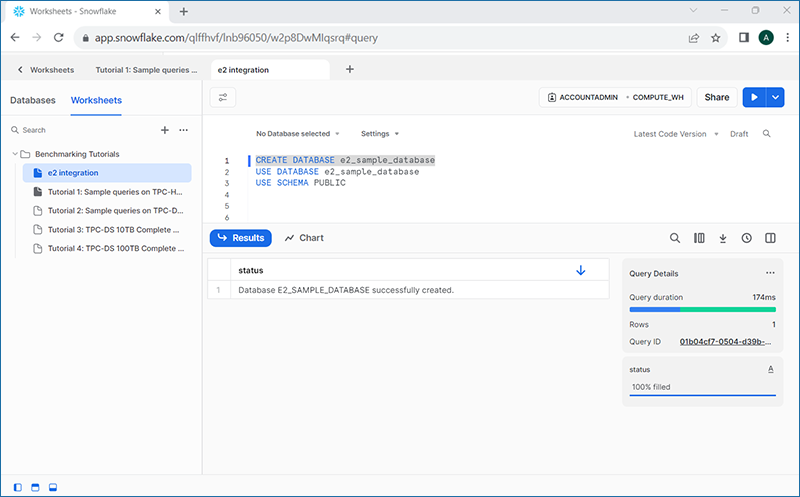Open Tutorial 4: TPC-DS 100TB Complete
800x497 pixels.
pyautogui.click(x=107, y=248)
